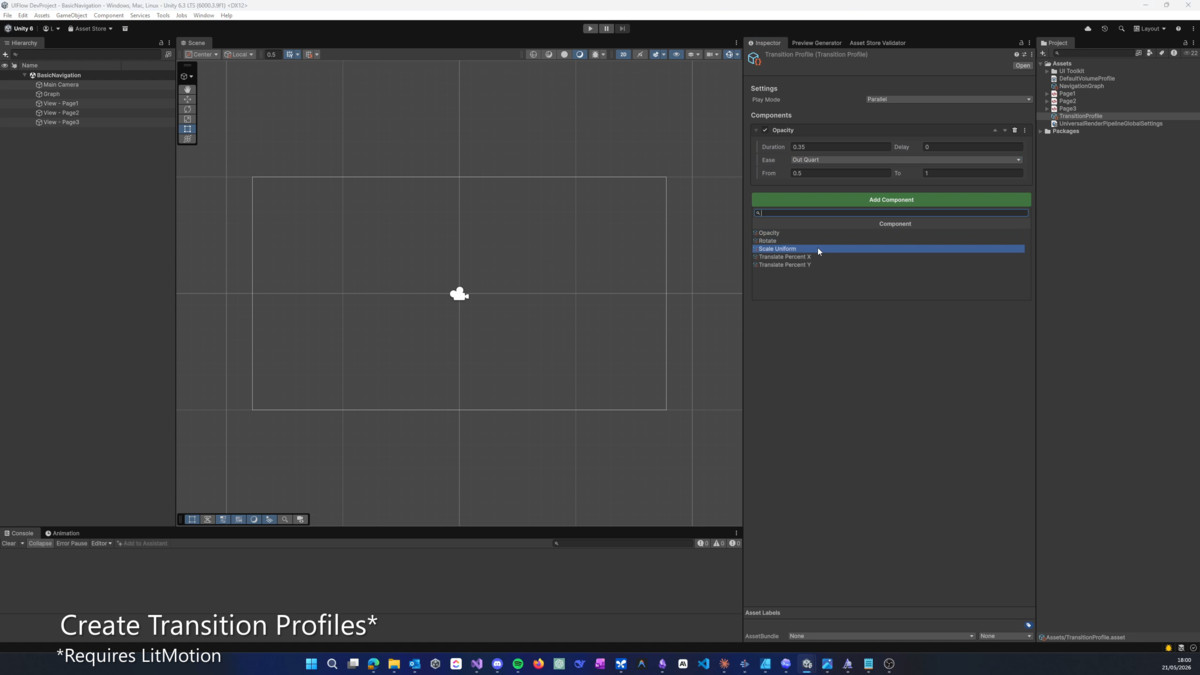Click the green Add Component button
Viewport: 1200px width, 675px height.
click(891, 200)
